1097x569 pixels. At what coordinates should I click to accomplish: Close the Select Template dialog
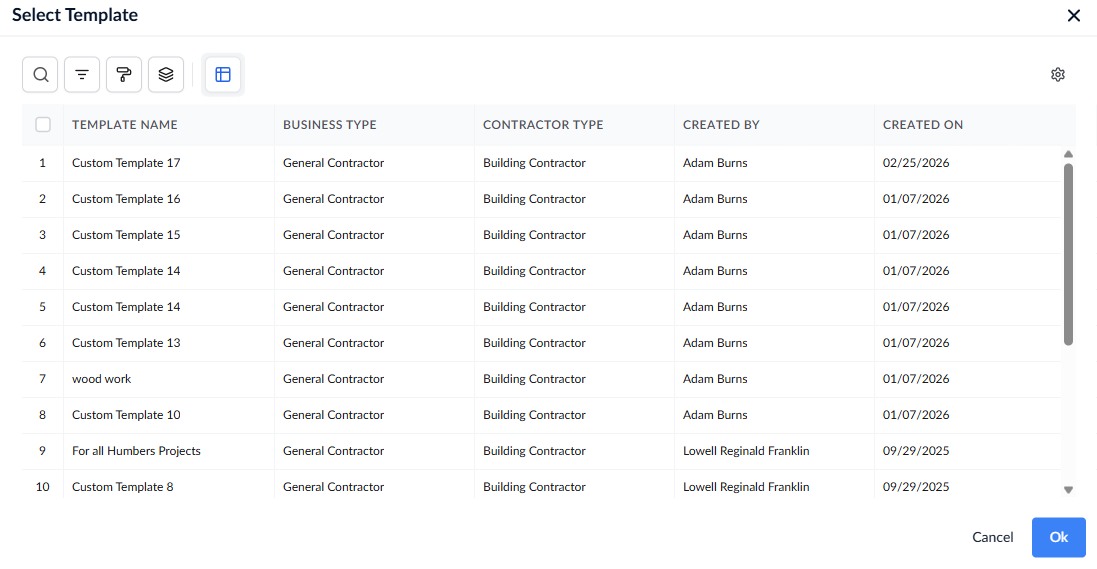pos(1074,15)
